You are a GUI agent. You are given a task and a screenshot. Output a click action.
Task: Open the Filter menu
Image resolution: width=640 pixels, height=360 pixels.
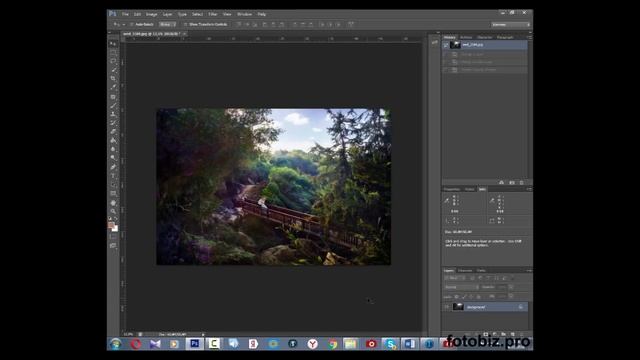click(213, 14)
